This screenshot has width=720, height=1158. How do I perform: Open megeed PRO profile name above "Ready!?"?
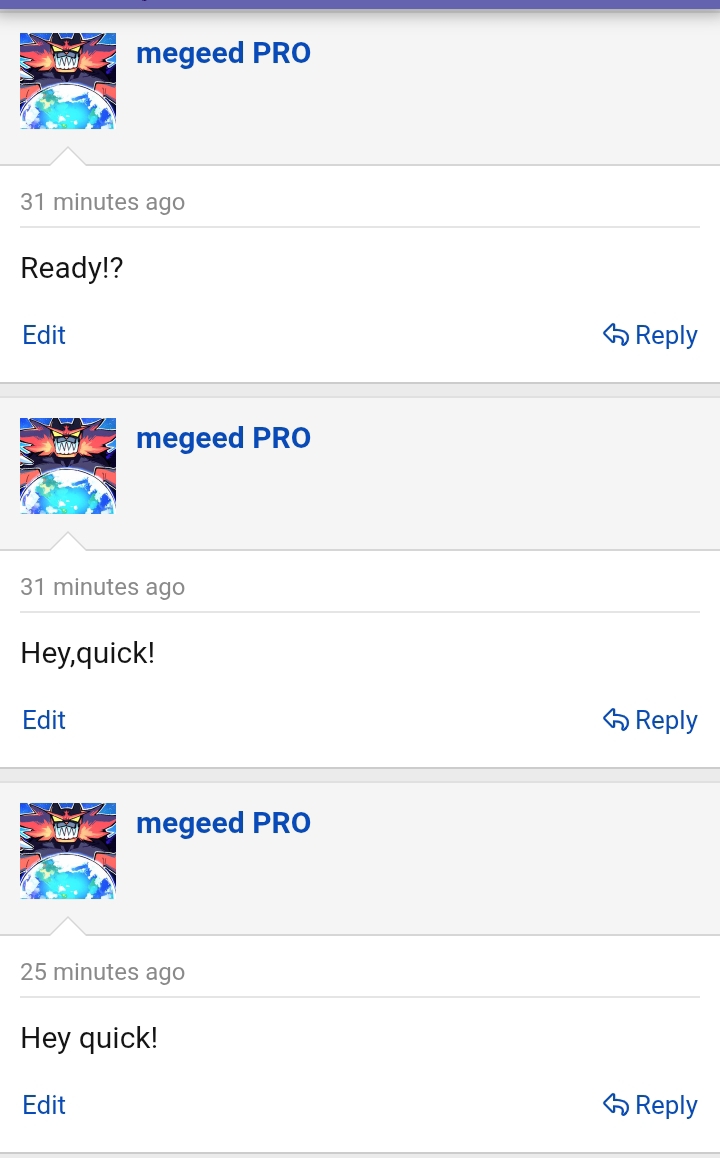[x=223, y=53]
